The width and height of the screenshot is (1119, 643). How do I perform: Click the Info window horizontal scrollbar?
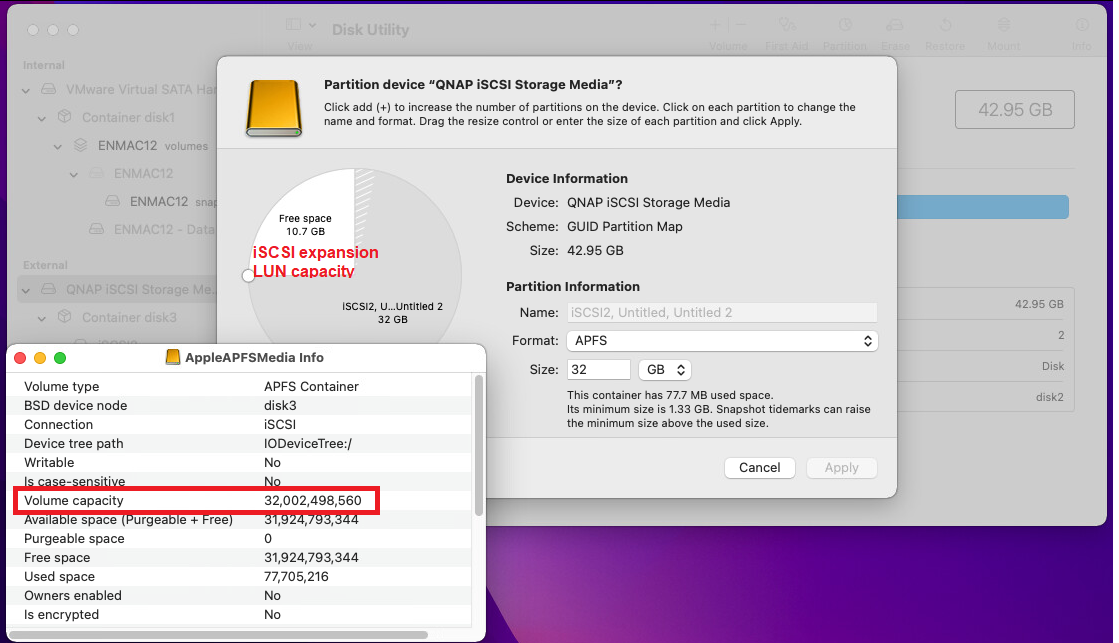click(218, 634)
